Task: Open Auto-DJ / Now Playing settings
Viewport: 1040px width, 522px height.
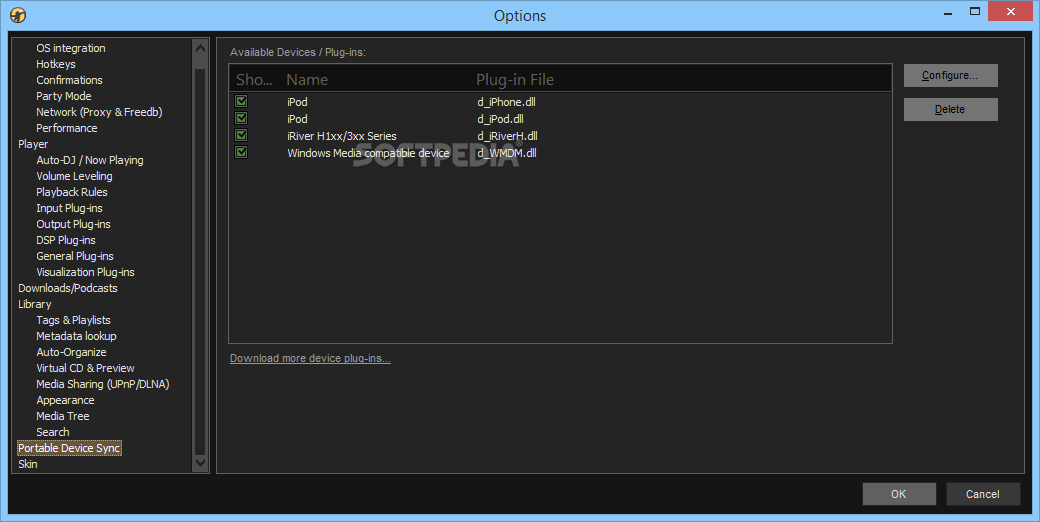Action: point(90,160)
